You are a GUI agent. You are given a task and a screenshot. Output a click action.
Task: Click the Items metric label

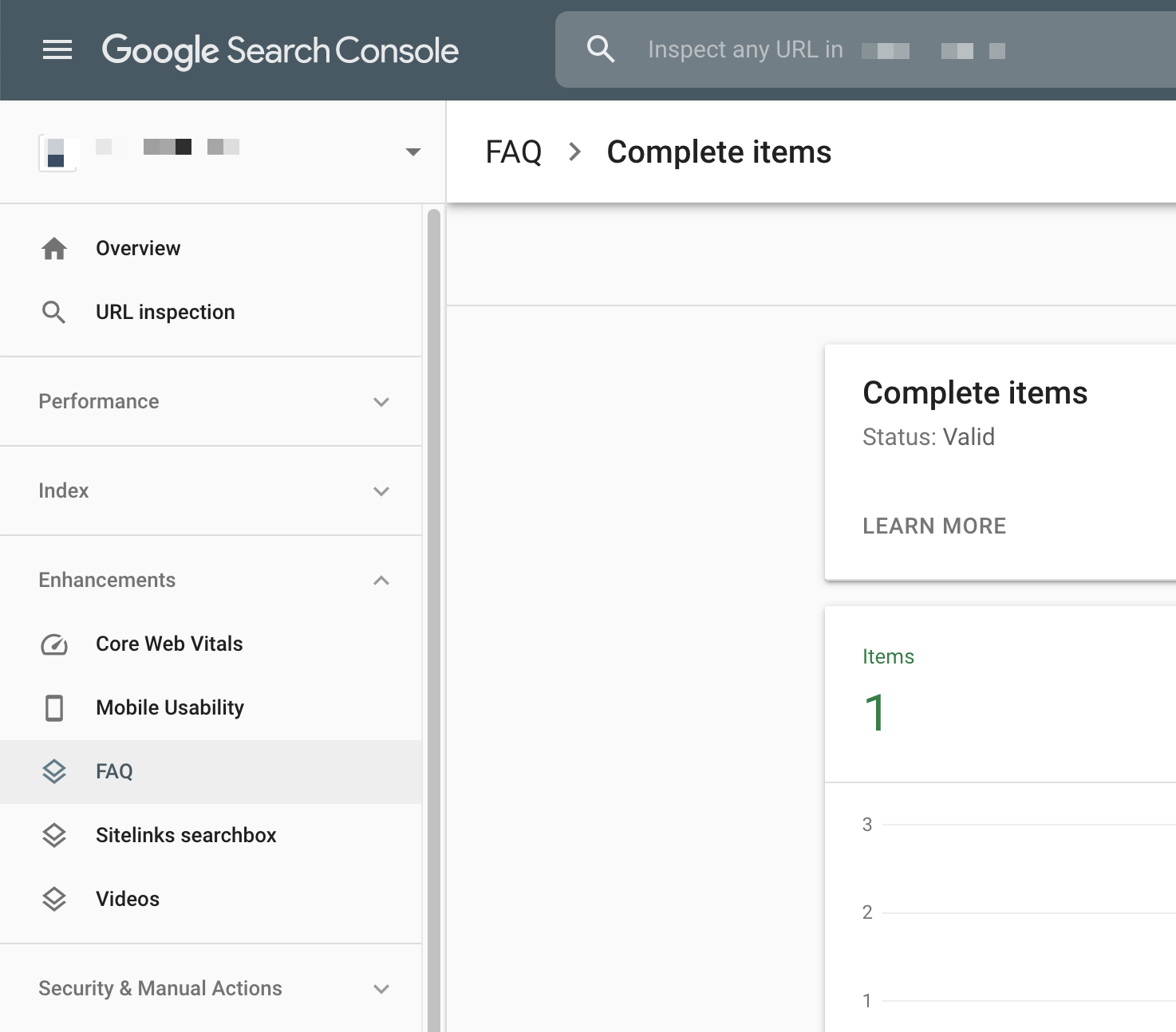pos(888,656)
